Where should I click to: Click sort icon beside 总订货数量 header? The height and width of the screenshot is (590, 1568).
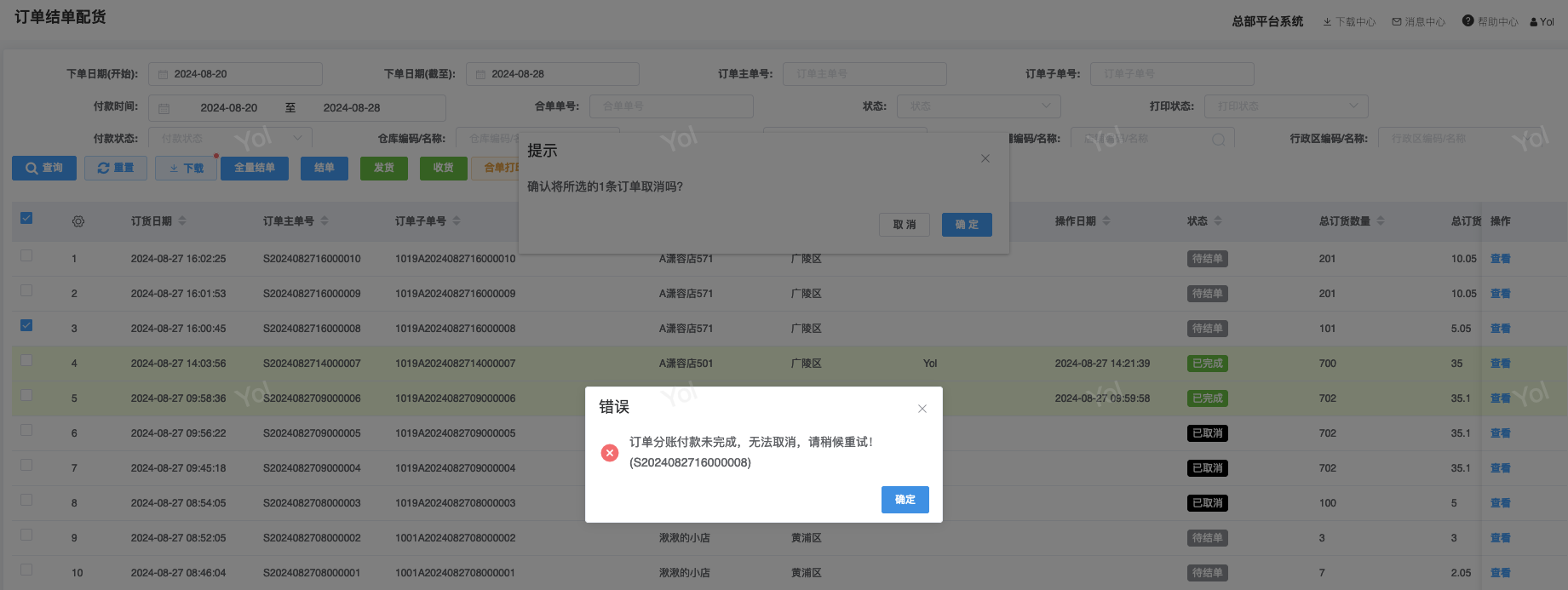1381,221
